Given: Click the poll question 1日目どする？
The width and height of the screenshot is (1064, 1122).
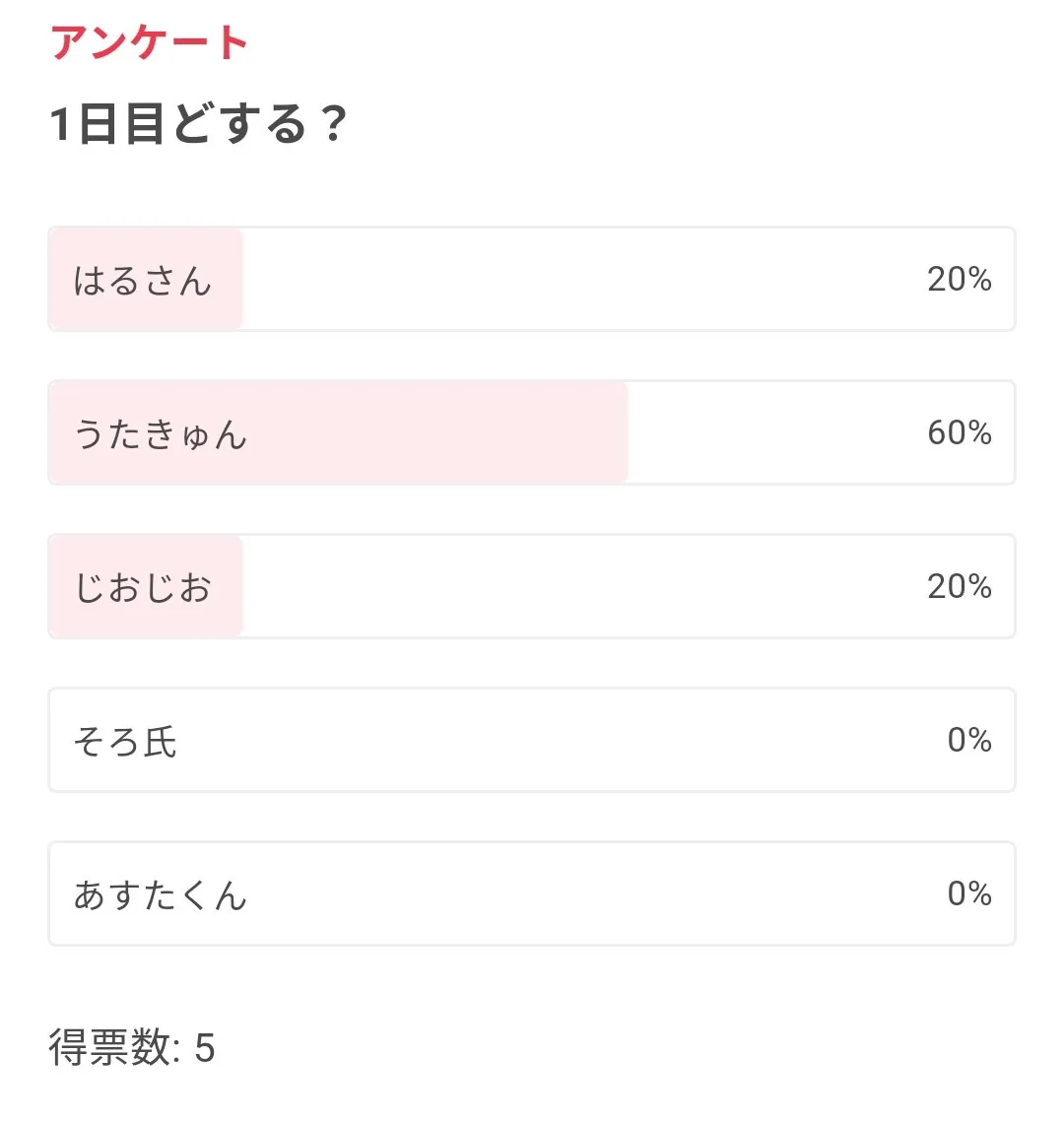Looking at the screenshot, I should tap(199, 126).
